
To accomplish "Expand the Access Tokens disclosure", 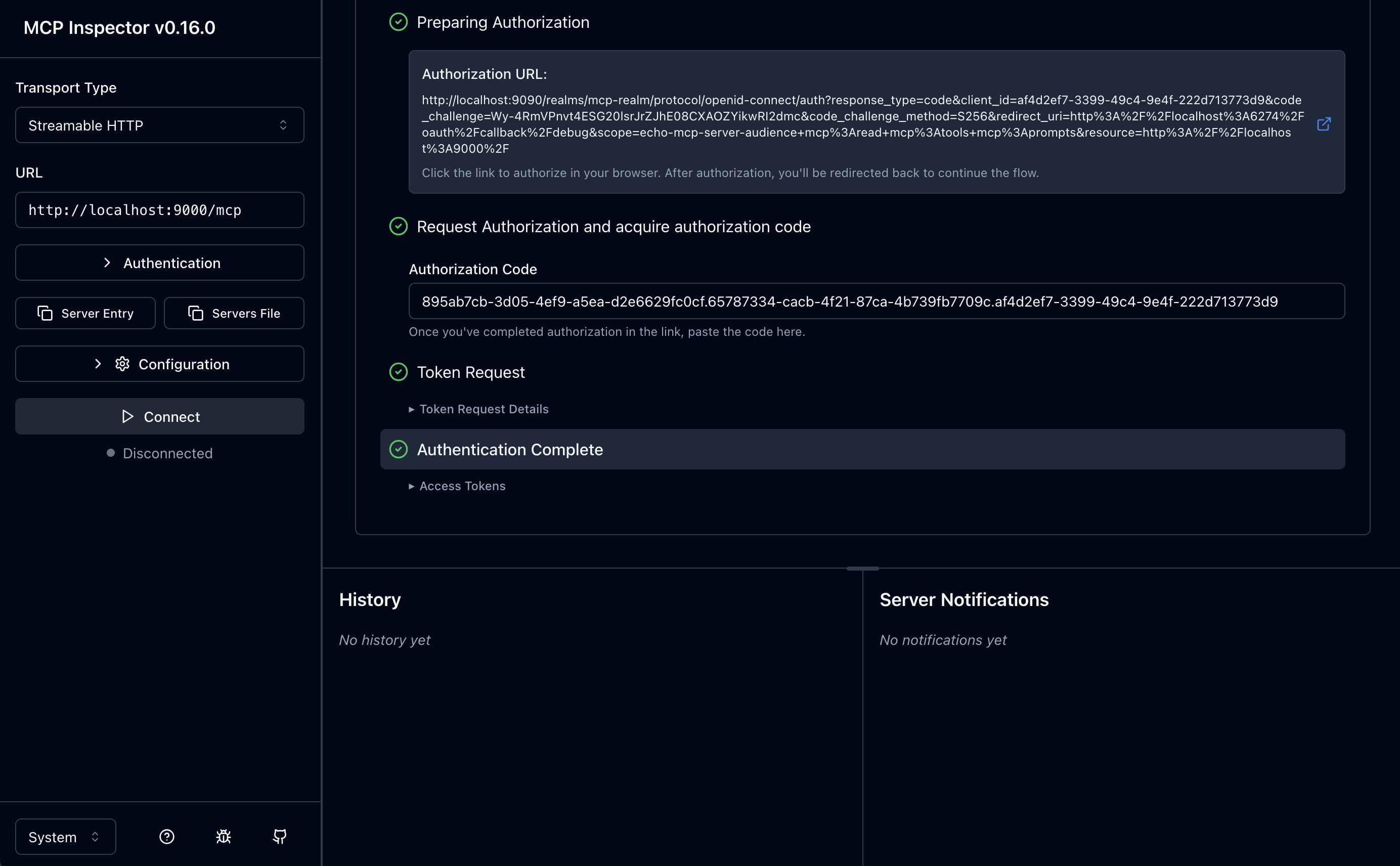I will point(457,486).
